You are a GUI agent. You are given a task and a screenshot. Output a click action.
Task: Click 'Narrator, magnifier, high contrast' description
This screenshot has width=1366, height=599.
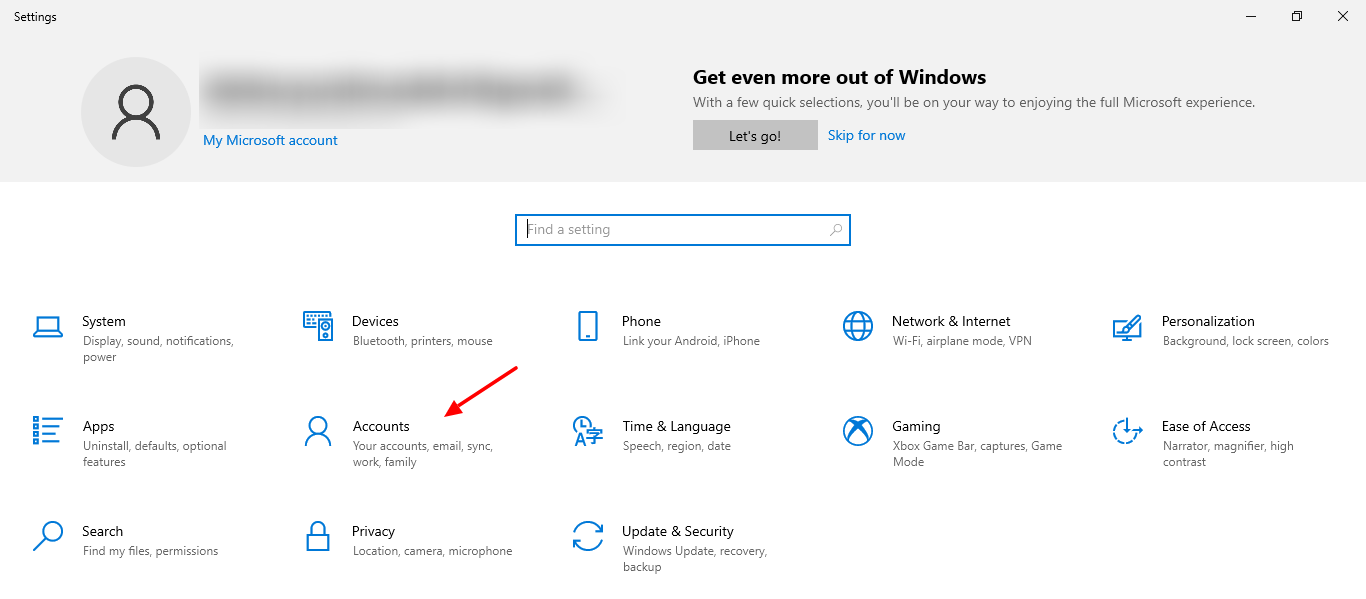pyautogui.click(x=1228, y=454)
